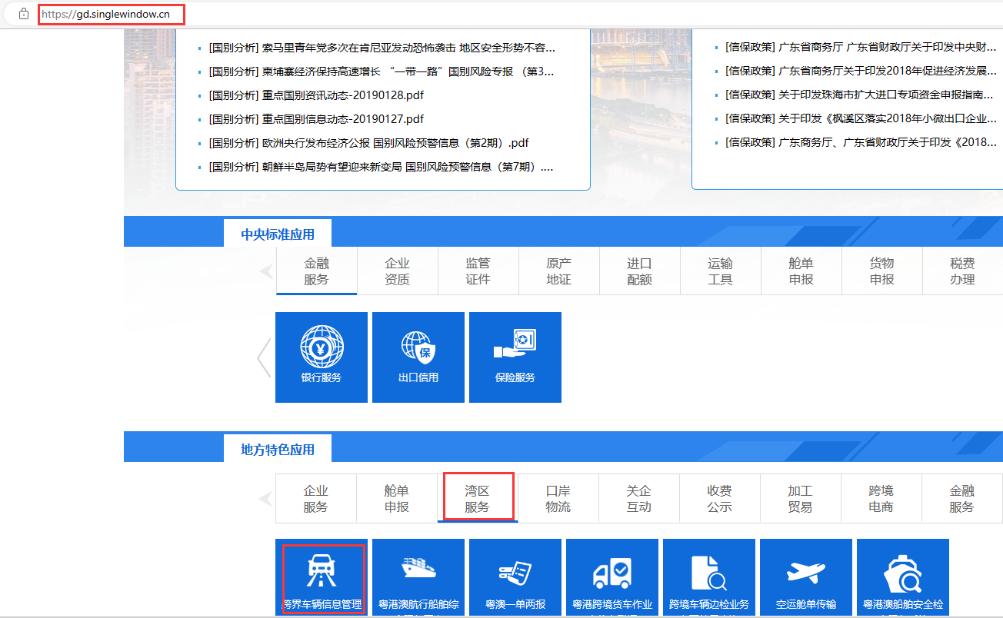This screenshot has height=618, width=1003.
Task: Click left arrow beside 银行服务 tile
Action: coord(264,357)
